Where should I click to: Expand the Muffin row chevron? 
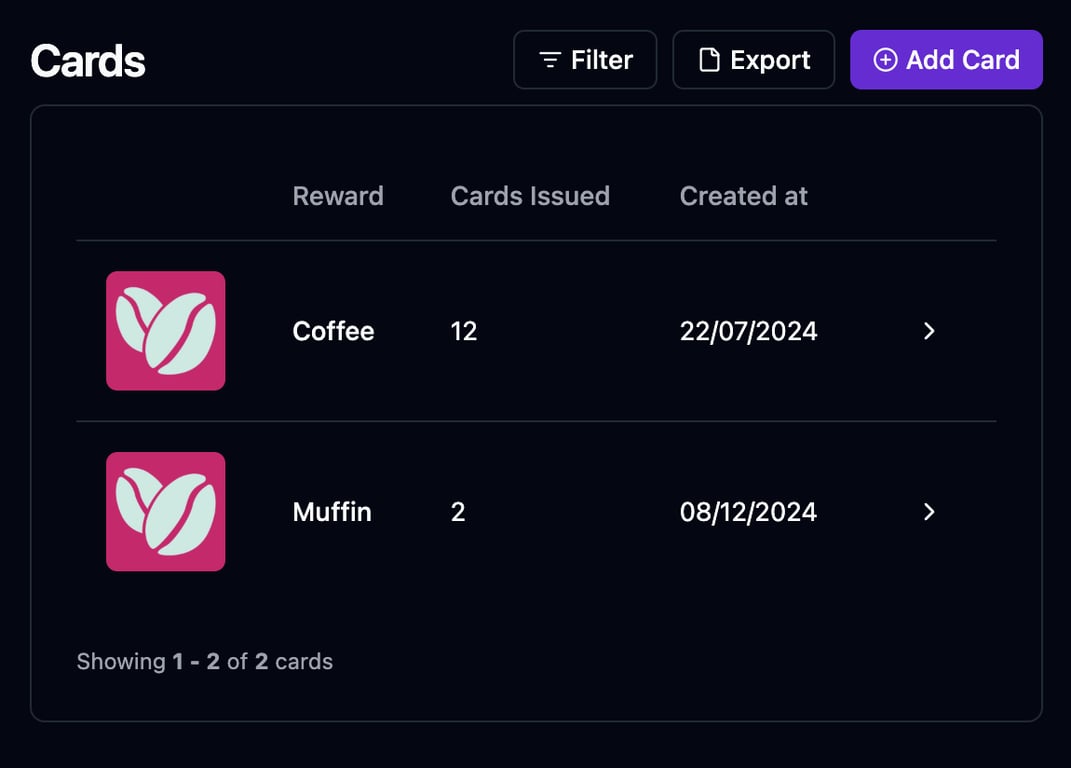929,512
